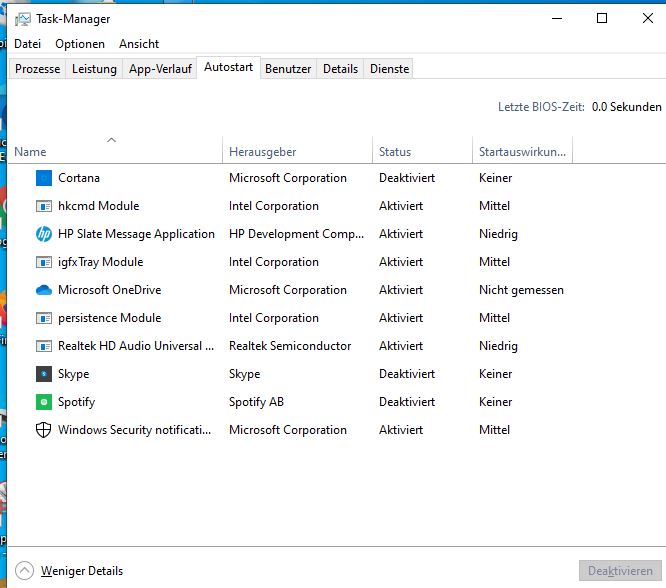Select the Skype entry name

pyautogui.click(x=73, y=374)
